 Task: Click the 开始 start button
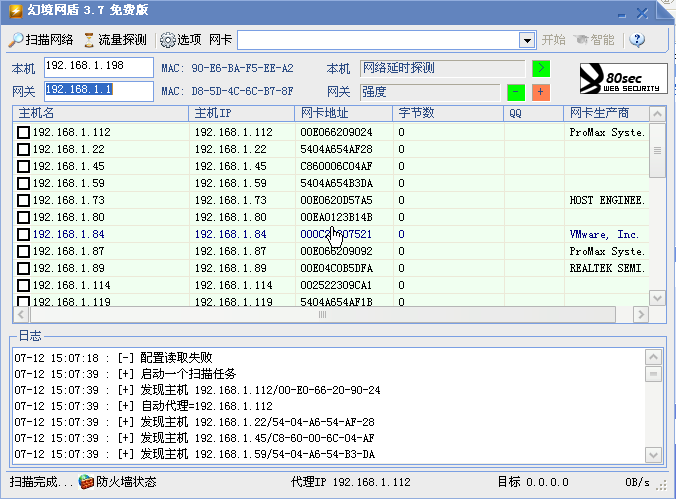click(554, 40)
